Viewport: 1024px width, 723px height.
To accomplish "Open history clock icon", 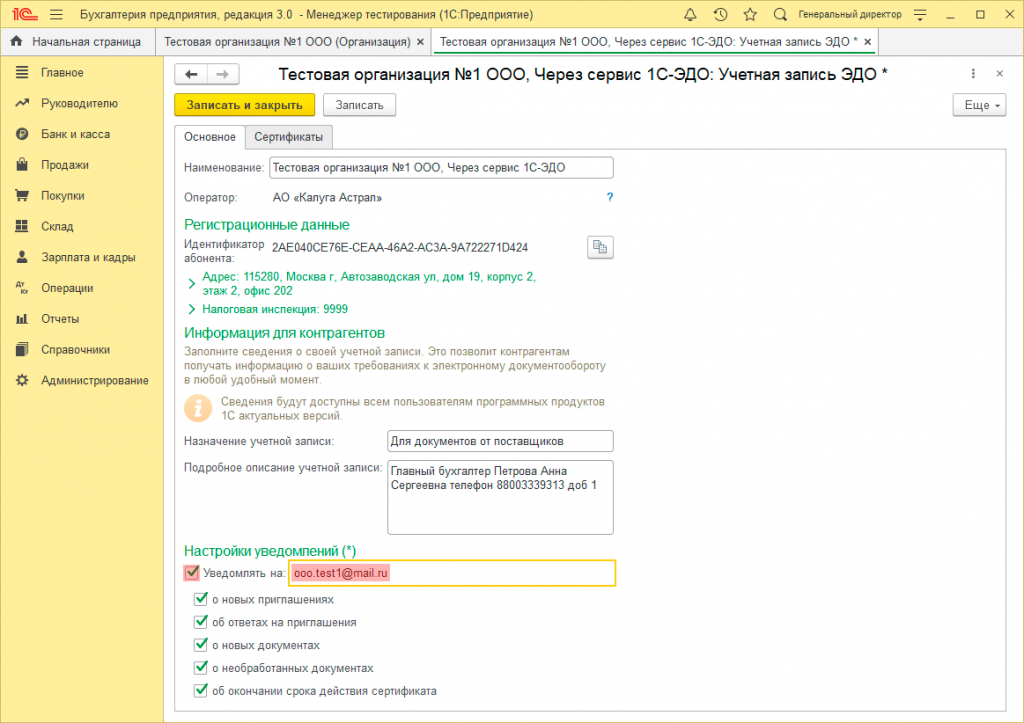I will (x=720, y=14).
